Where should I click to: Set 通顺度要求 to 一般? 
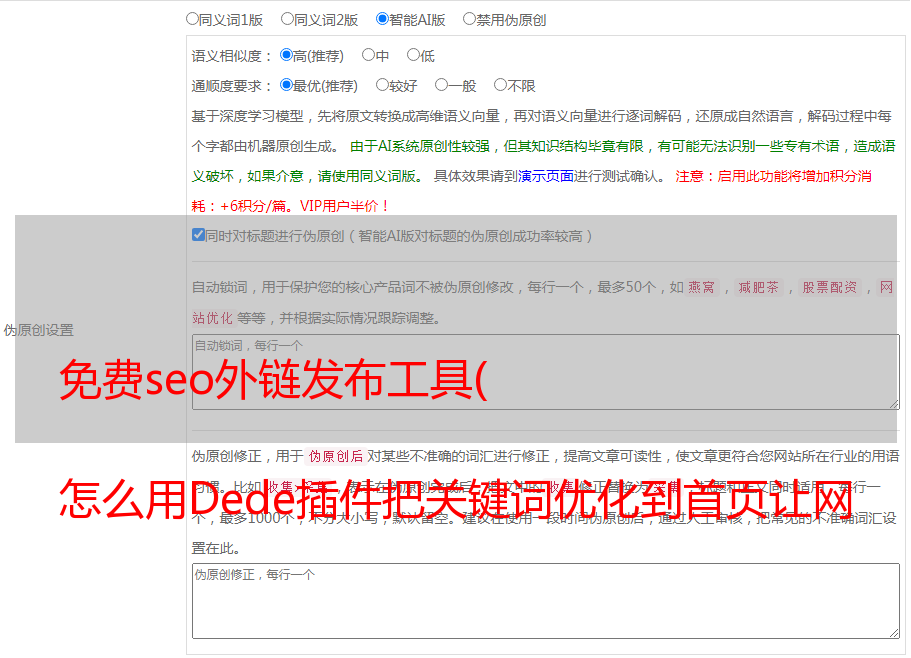(442, 85)
